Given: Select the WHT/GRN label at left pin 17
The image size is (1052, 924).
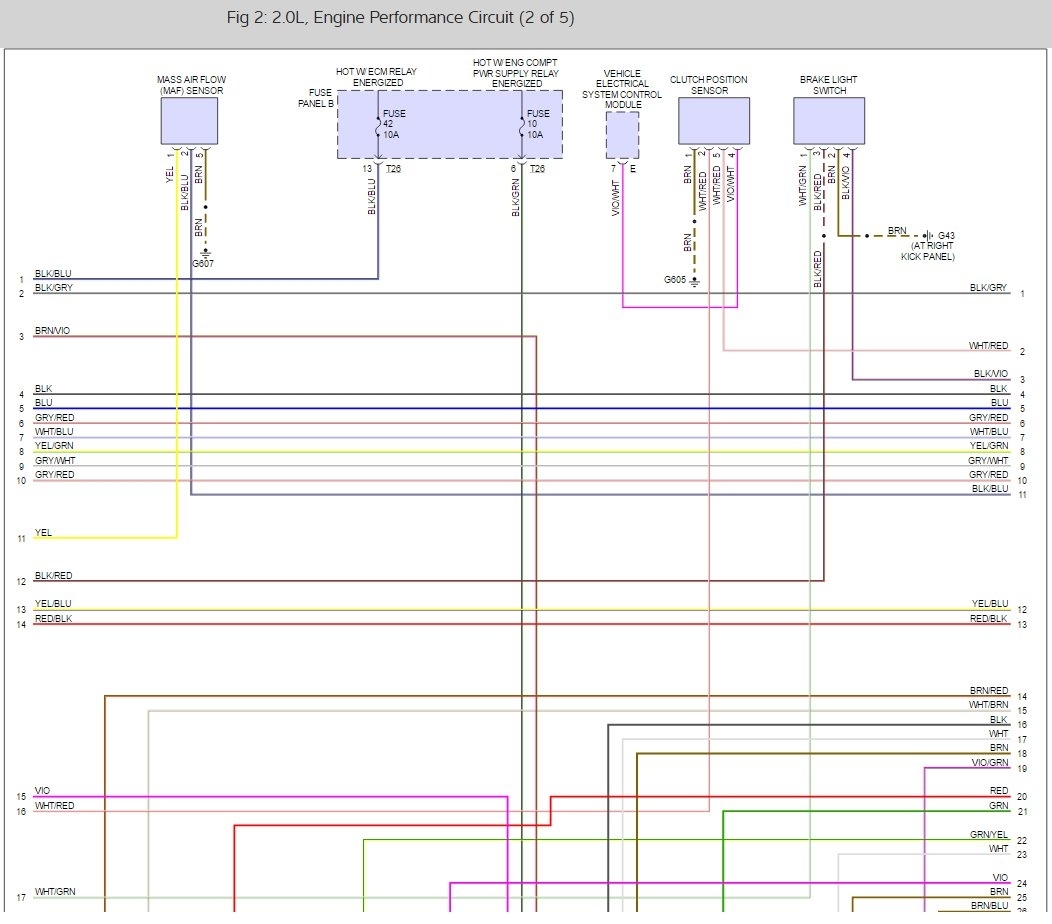Looking at the screenshot, I should click(x=55, y=891).
